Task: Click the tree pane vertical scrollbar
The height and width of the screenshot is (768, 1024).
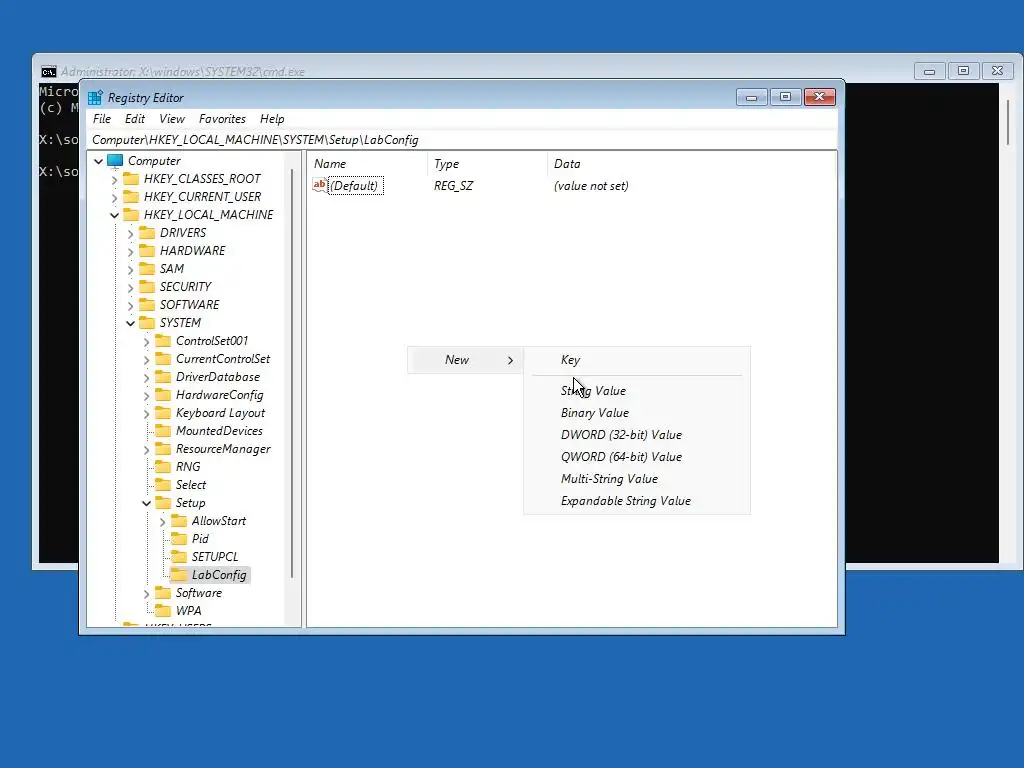Action: point(292,374)
